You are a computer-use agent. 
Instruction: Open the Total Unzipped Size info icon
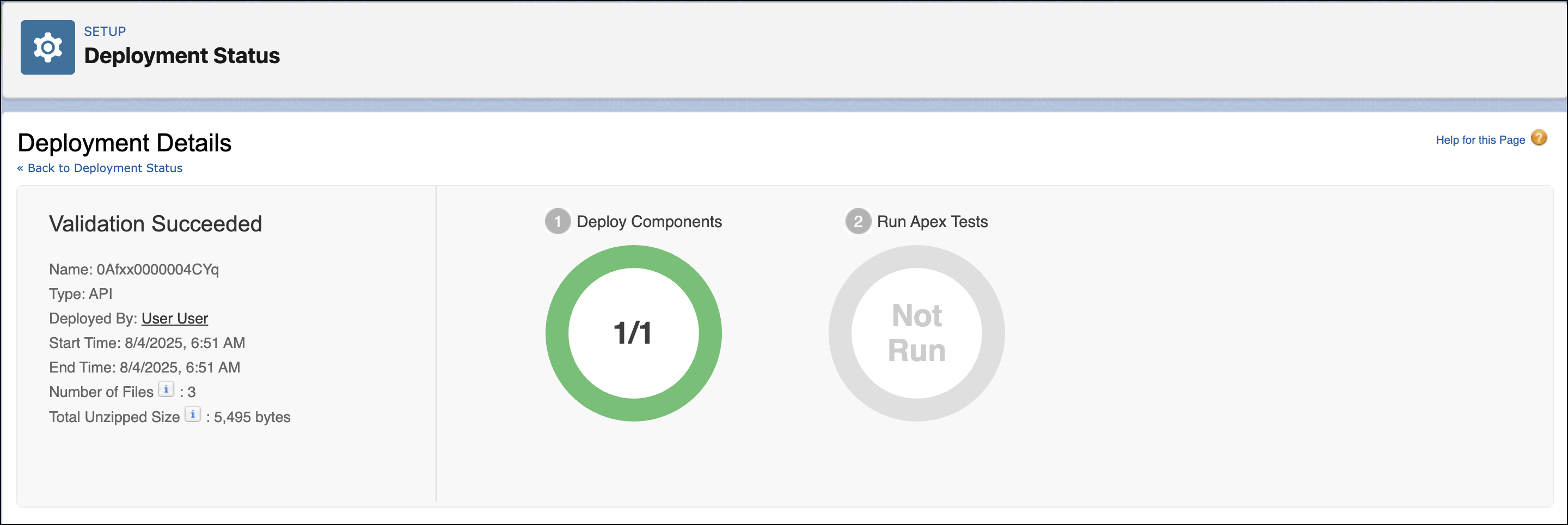[192, 414]
